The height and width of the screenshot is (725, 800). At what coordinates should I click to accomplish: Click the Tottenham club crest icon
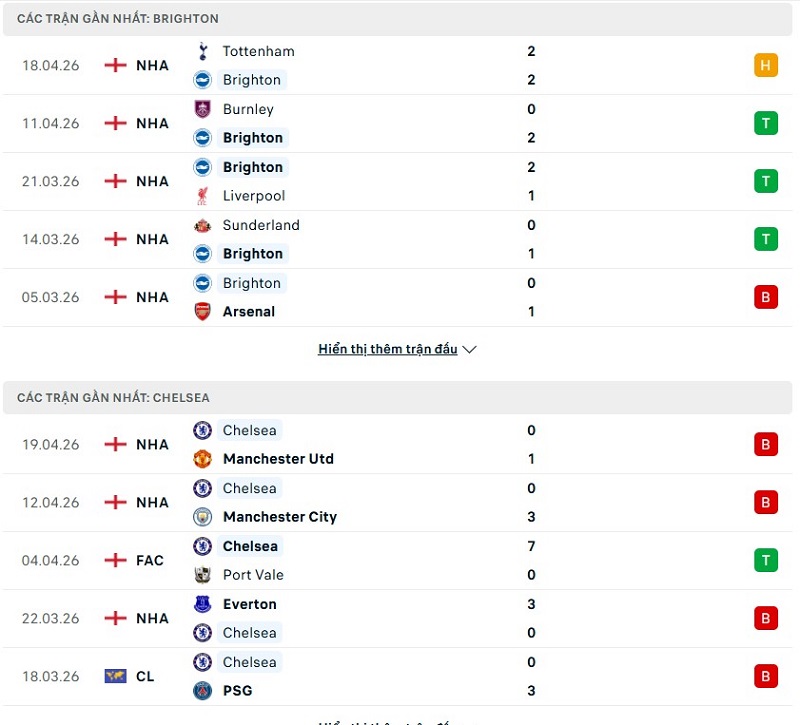pyautogui.click(x=202, y=51)
